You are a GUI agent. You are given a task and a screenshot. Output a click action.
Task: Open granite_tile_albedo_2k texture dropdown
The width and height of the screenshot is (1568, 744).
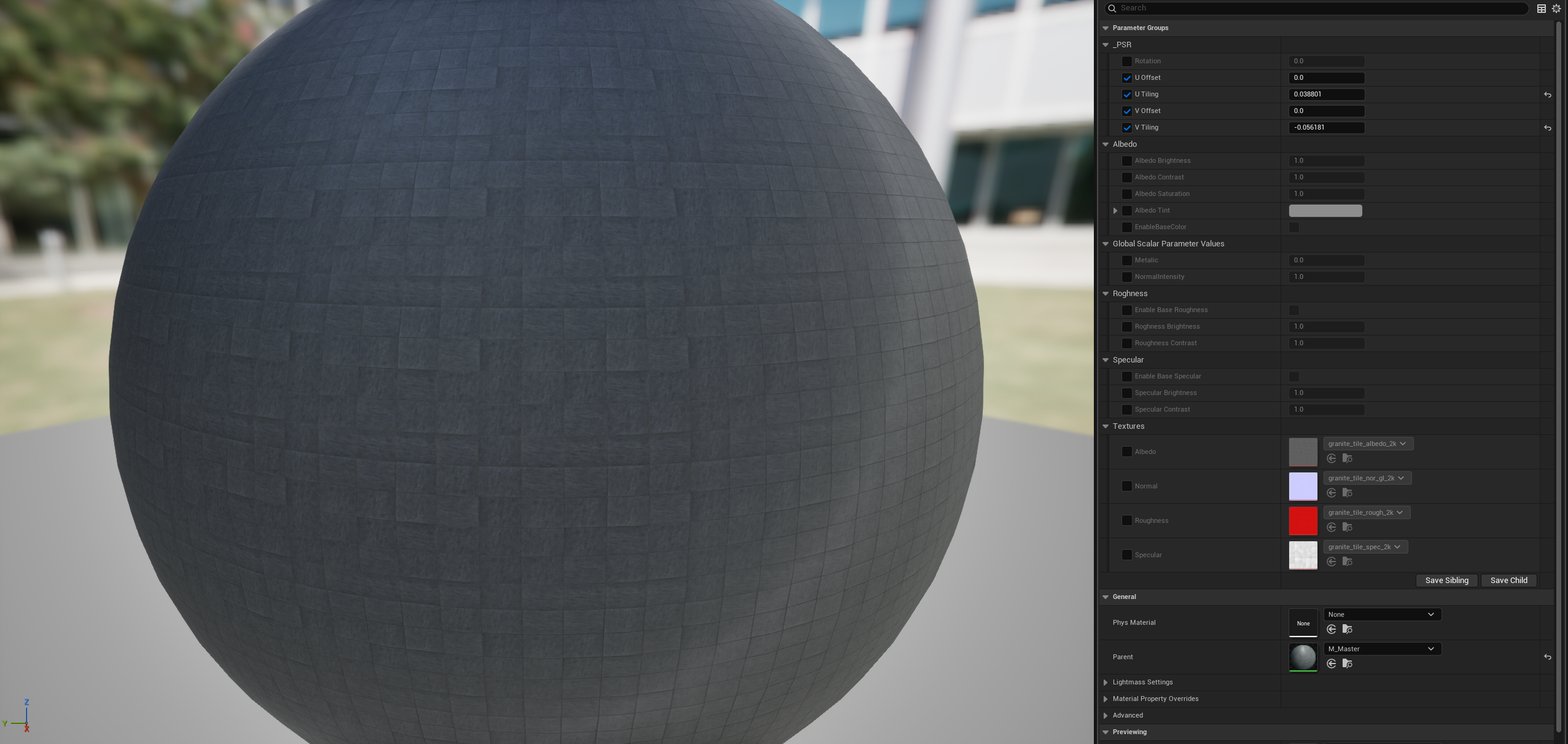pos(1367,444)
